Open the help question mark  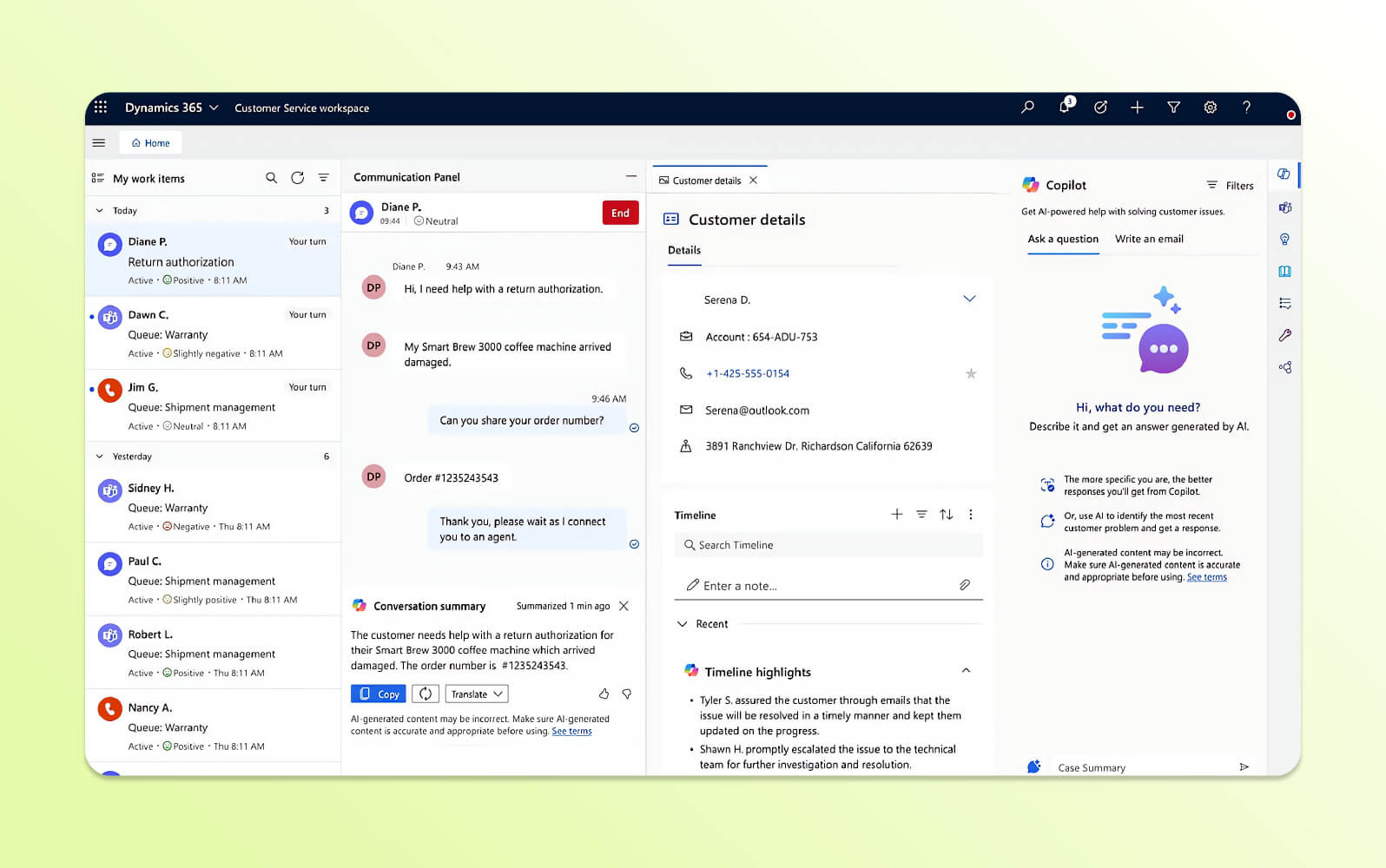1246,108
